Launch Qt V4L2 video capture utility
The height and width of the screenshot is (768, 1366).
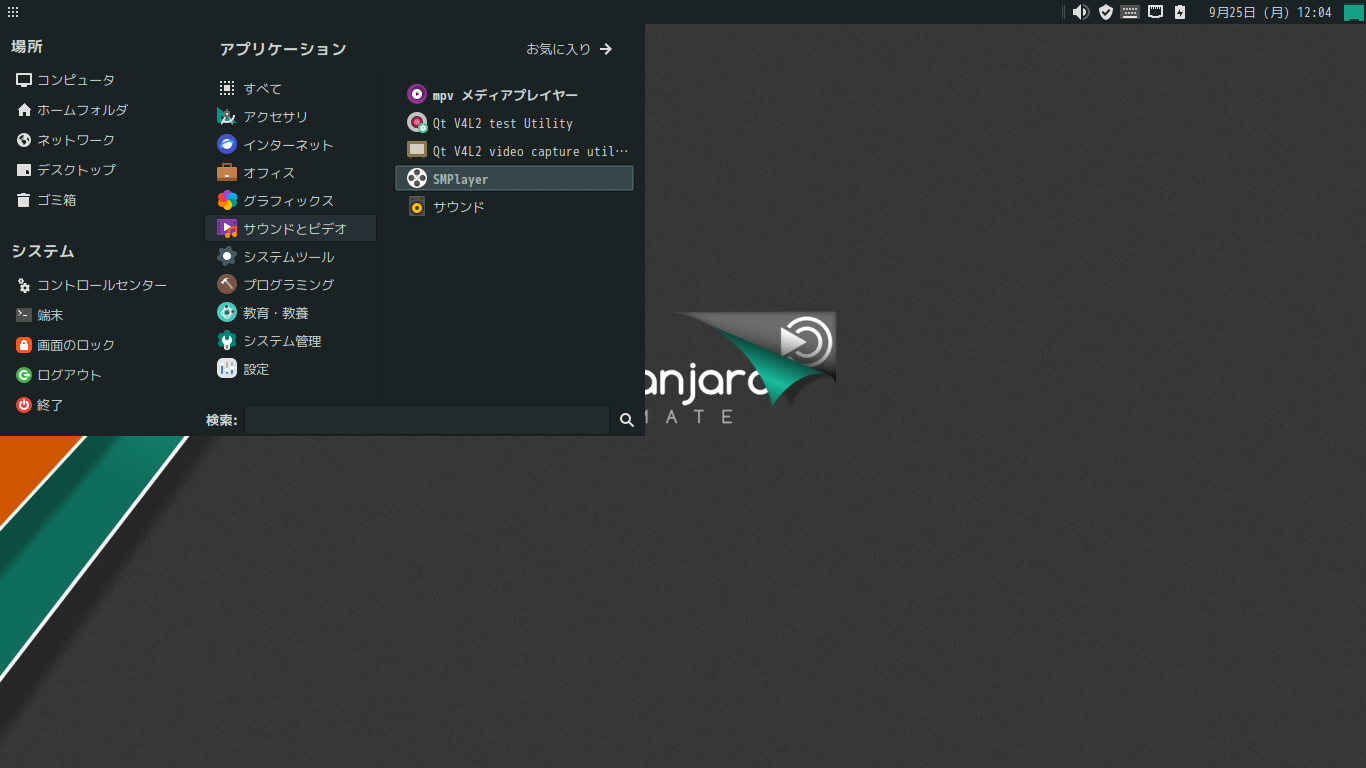[x=514, y=150]
